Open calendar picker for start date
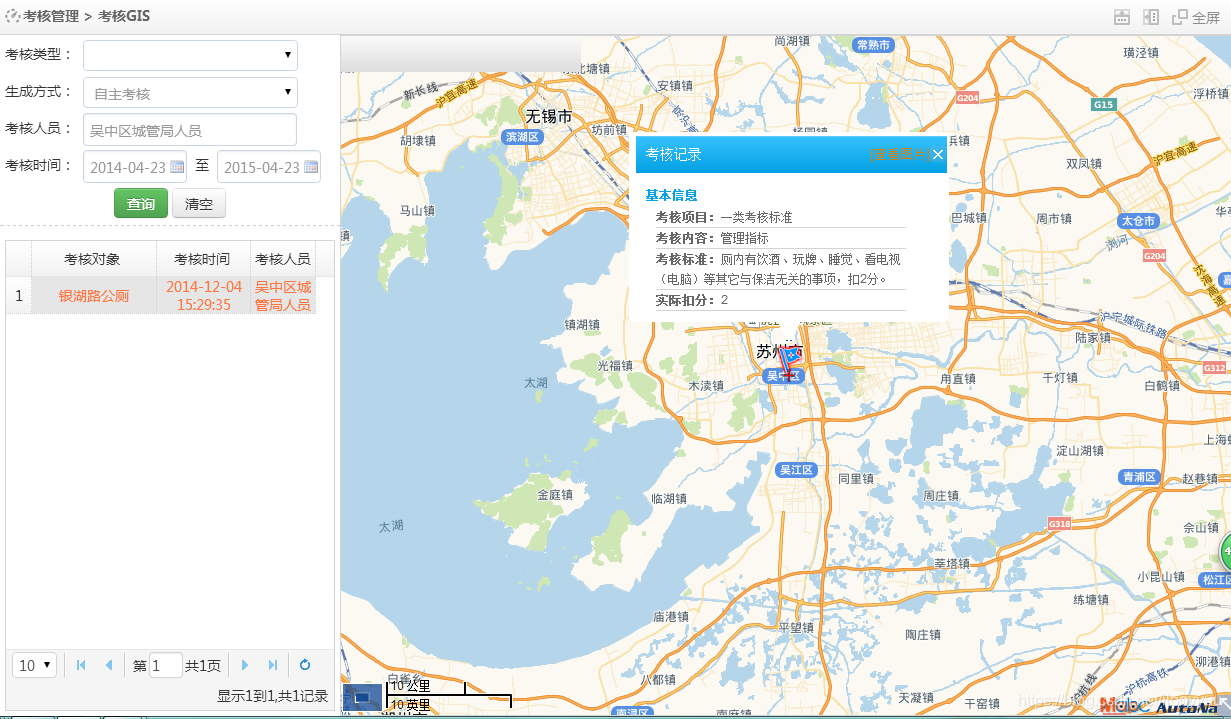The height and width of the screenshot is (719, 1231). [x=177, y=167]
